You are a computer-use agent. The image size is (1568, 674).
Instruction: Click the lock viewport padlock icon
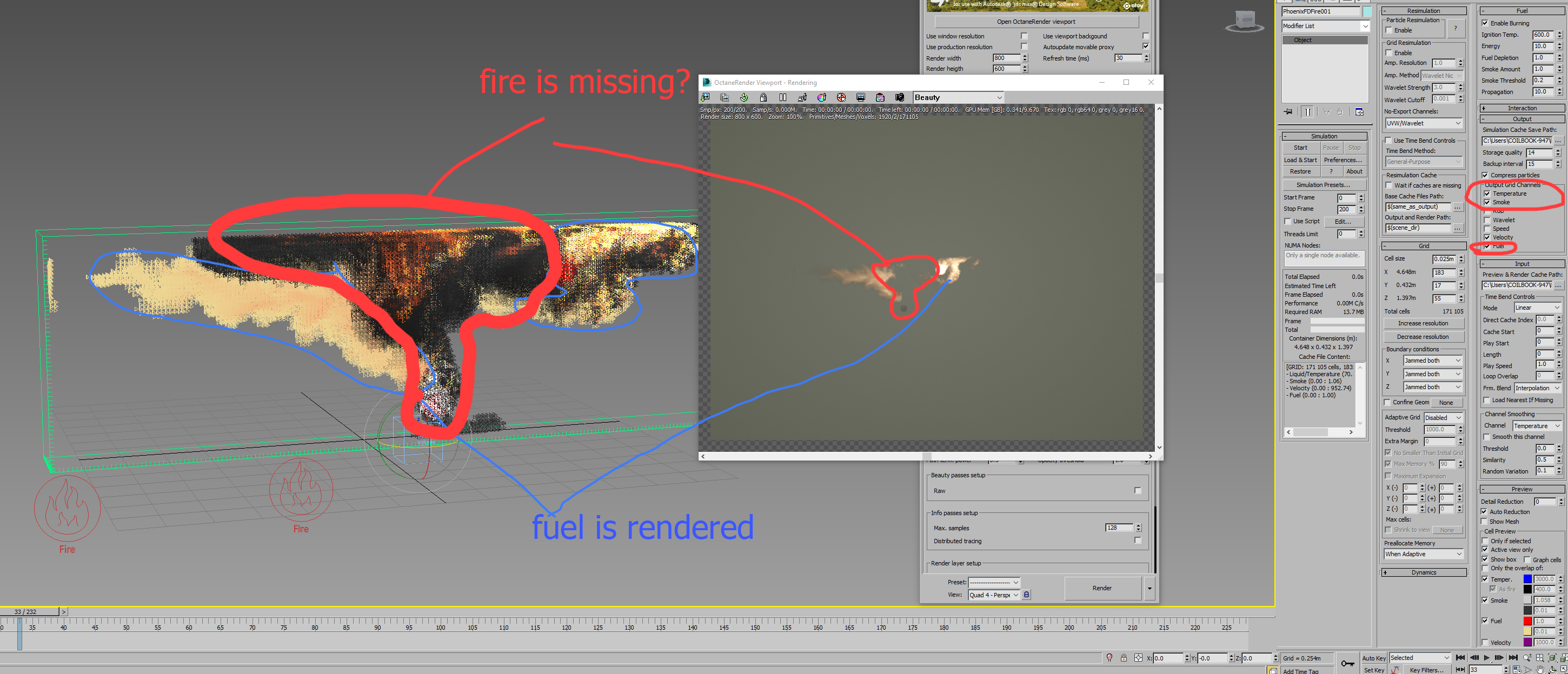(x=763, y=97)
